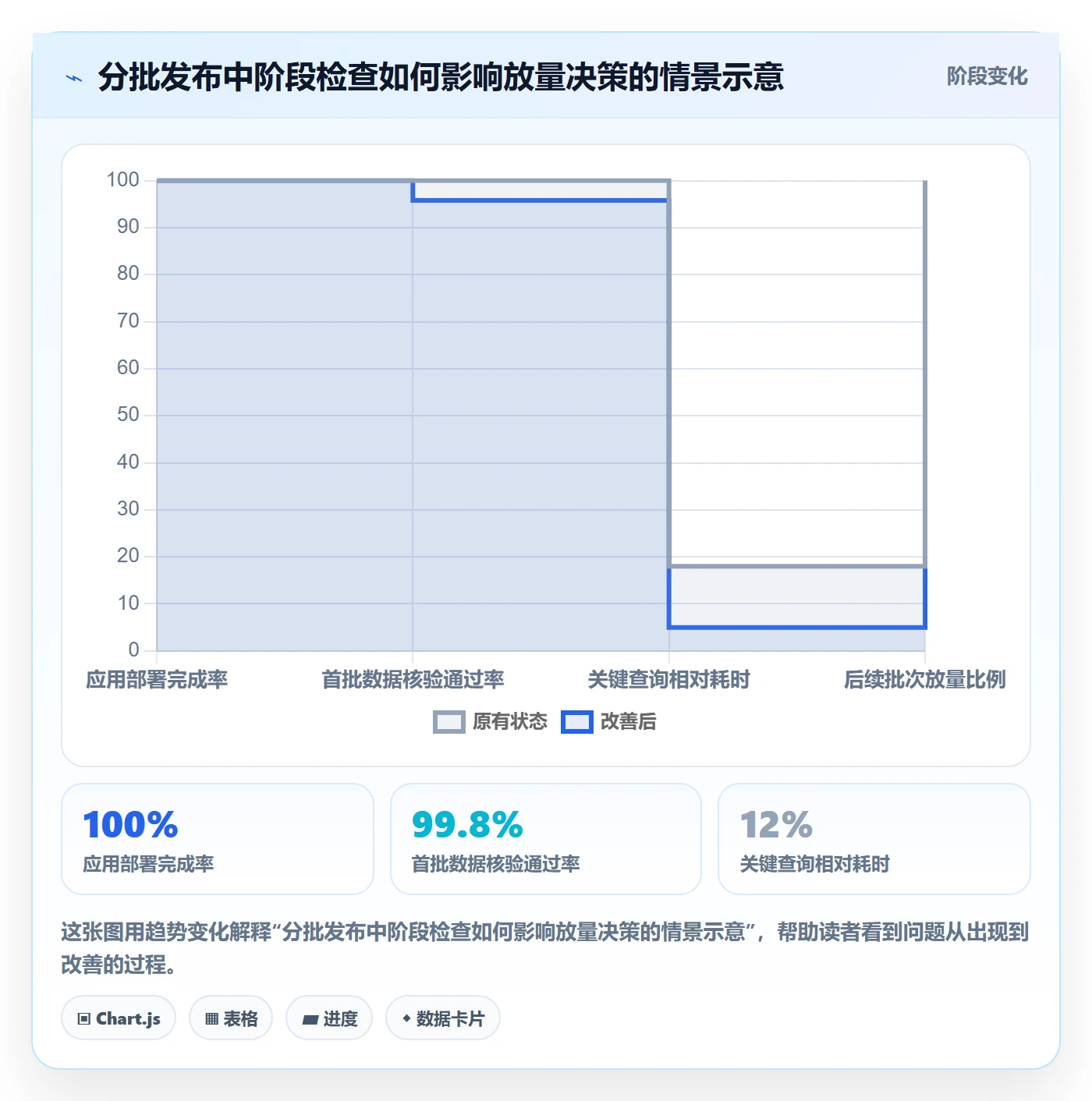Select the 进度 tag
Screen dimensions: 1092x1101
[x=329, y=1018]
